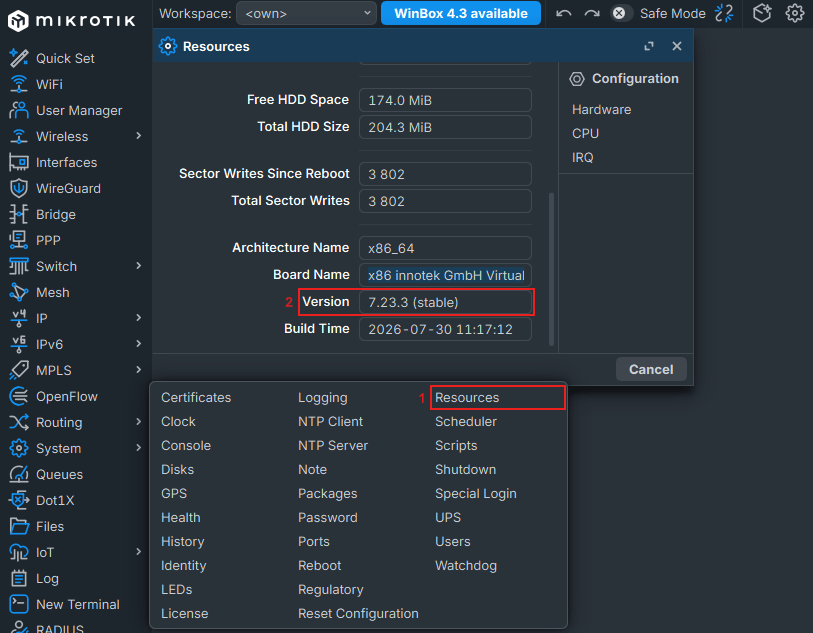The width and height of the screenshot is (813, 633).
Task: Open Watchdog menu entry
Action: pos(466,566)
